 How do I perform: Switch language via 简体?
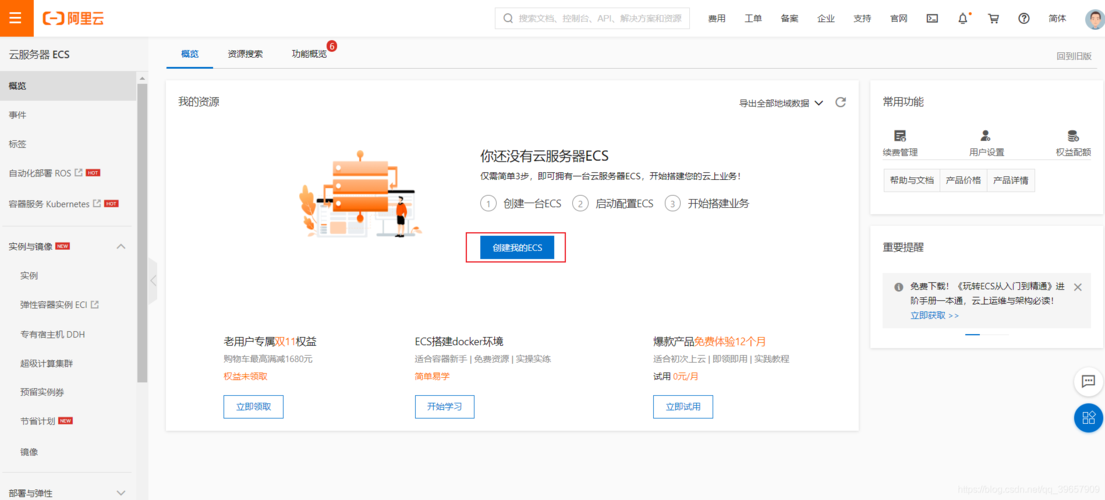point(1057,19)
